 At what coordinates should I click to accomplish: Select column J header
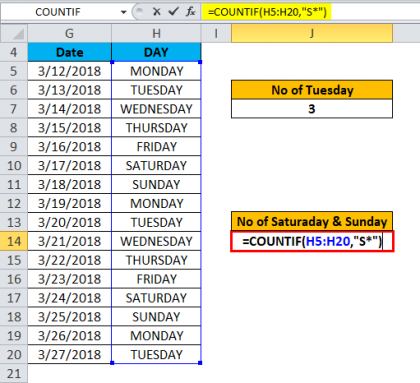tap(312, 33)
